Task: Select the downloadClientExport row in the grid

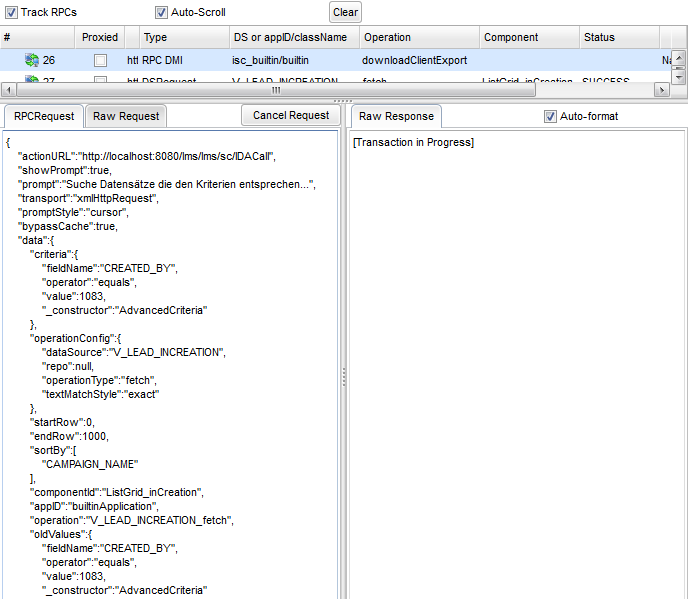Action: click(x=414, y=60)
